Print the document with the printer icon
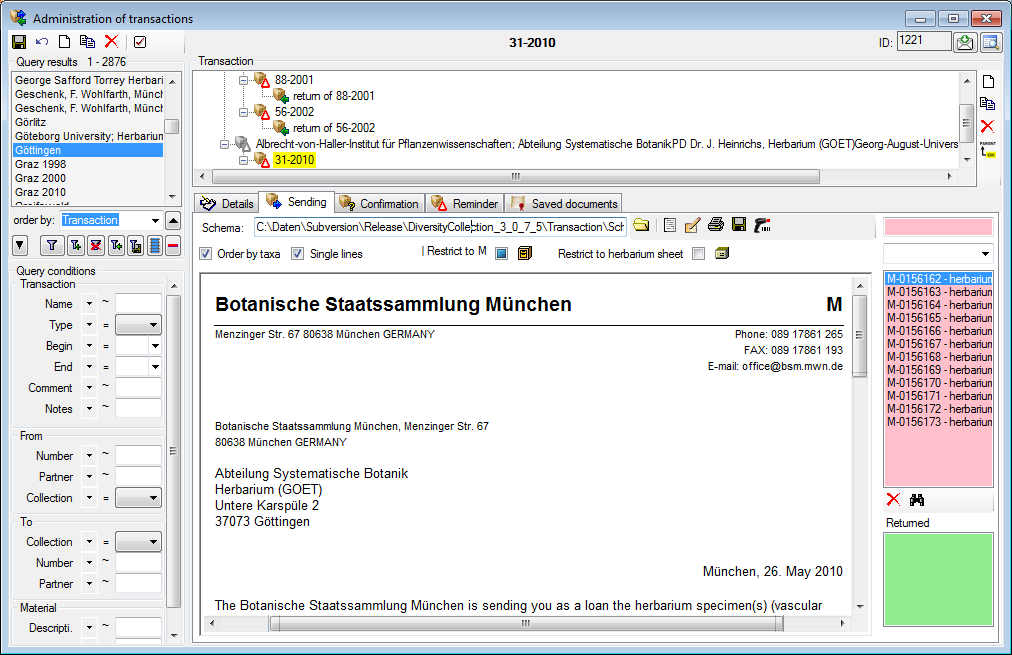Image resolution: width=1012 pixels, height=655 pixels. (716, 225)
